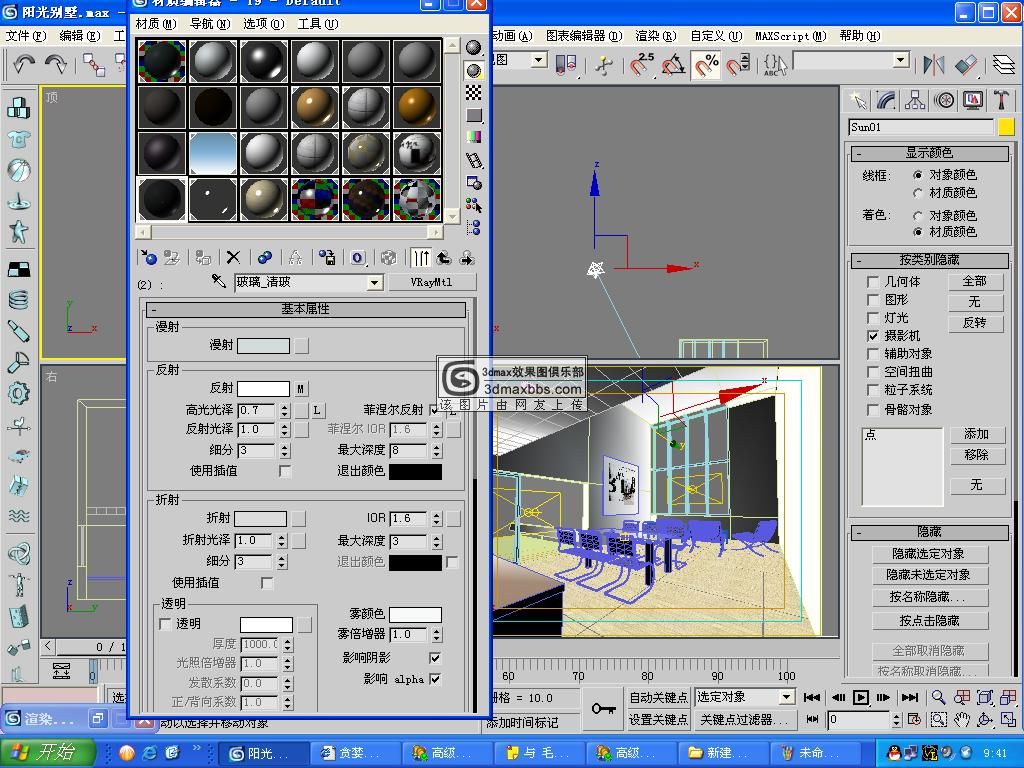Open 渲染(R) main menu
Screen dimensions: 1024x768
[656, 36]
